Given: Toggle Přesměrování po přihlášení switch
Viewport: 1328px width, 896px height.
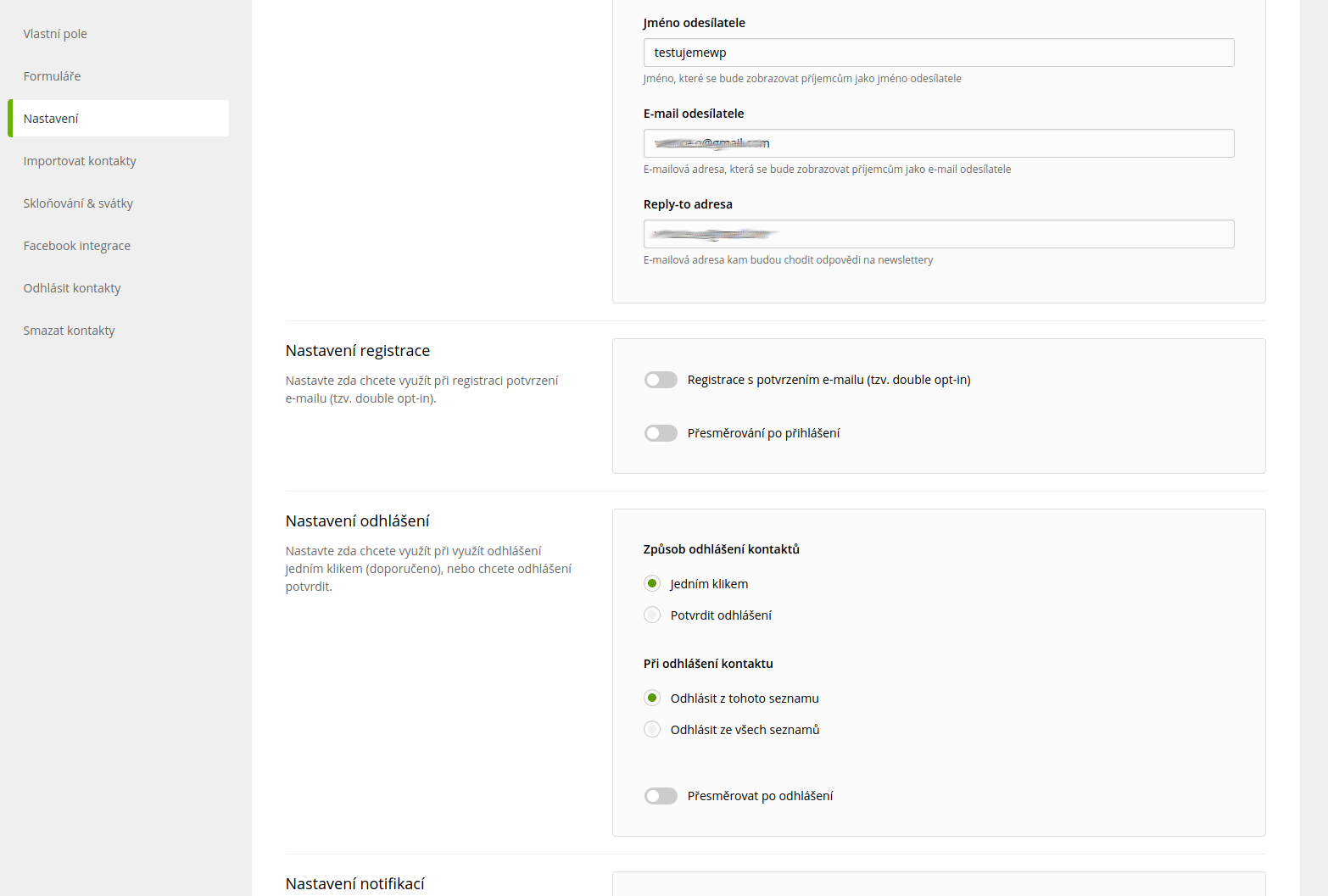Looking at the screenshot, I should coord(661,433).
